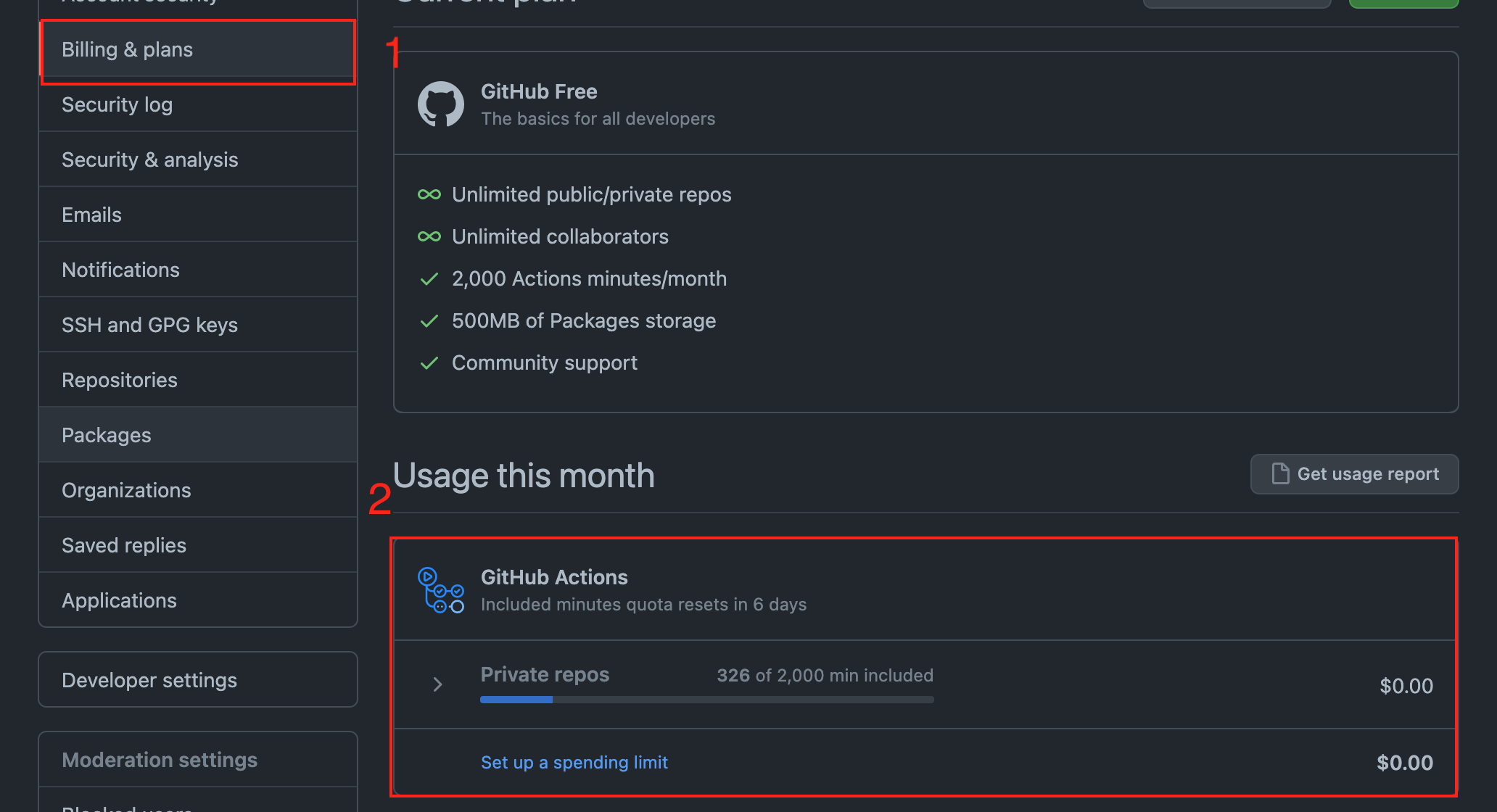Open Set up a spending limit
This screenshot has width=1497, height=812.
pos(574,762)
